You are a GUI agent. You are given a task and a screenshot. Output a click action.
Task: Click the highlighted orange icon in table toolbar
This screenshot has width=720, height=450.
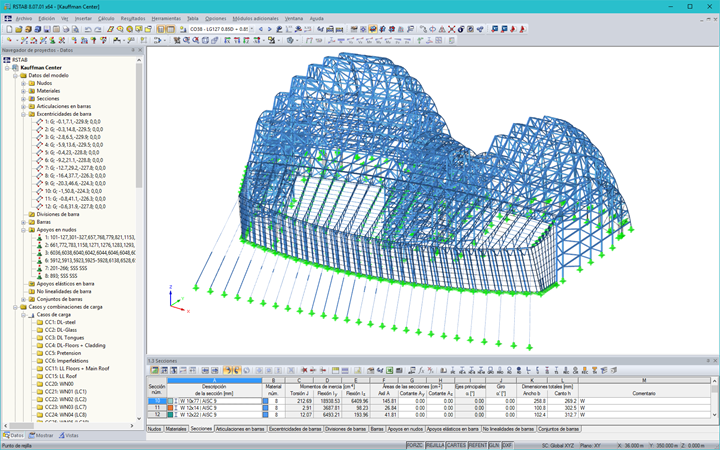coord(227,370)
